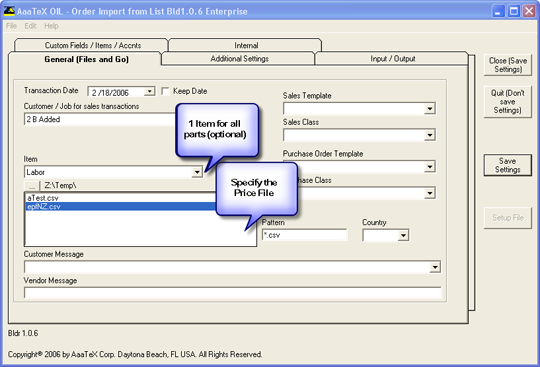Click the Transaction Date value 2/18/2006
The image size is (540, 367).
pyautogui.click(x=110, y=92)
